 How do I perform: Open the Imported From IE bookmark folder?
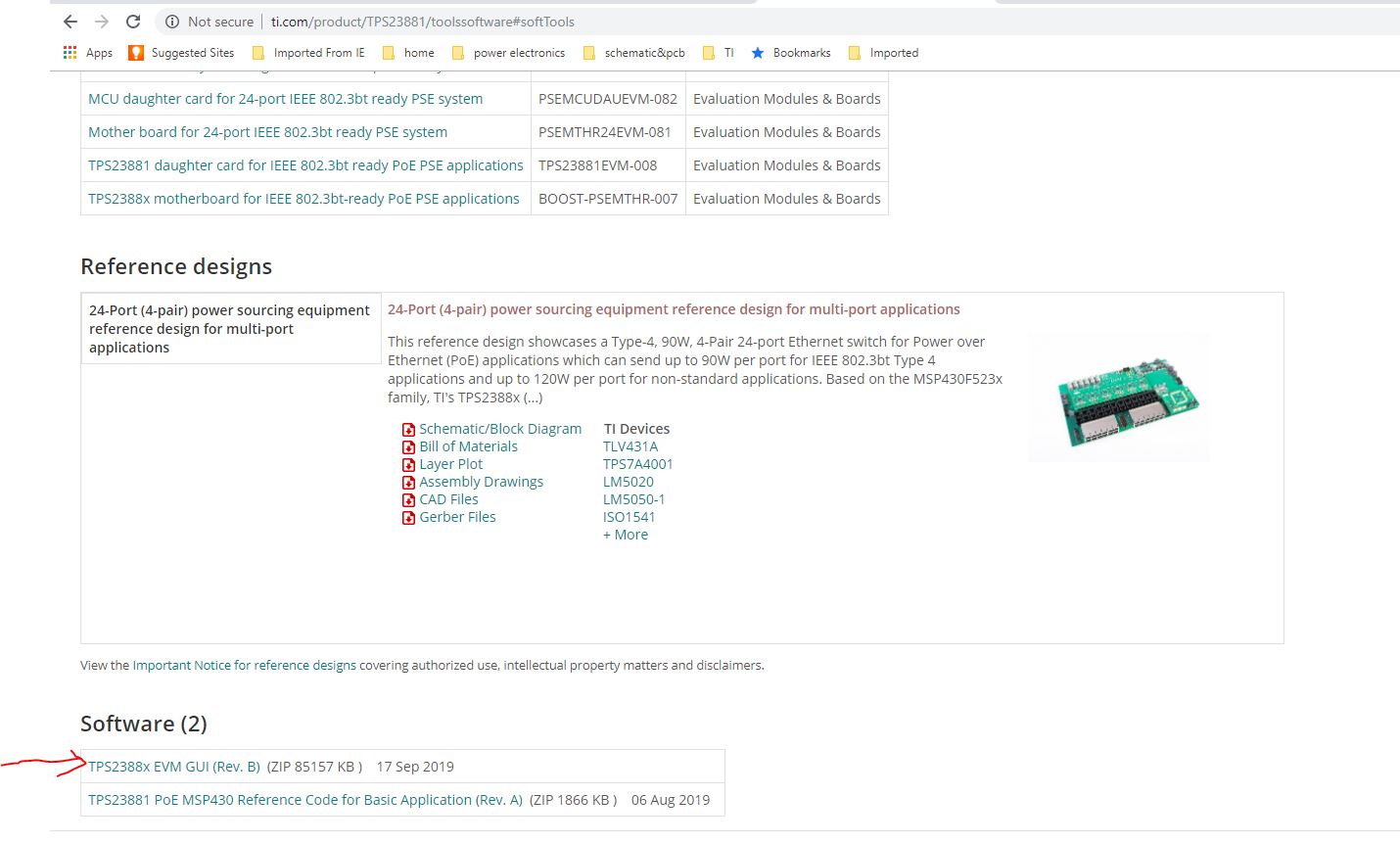pos(308,53)
